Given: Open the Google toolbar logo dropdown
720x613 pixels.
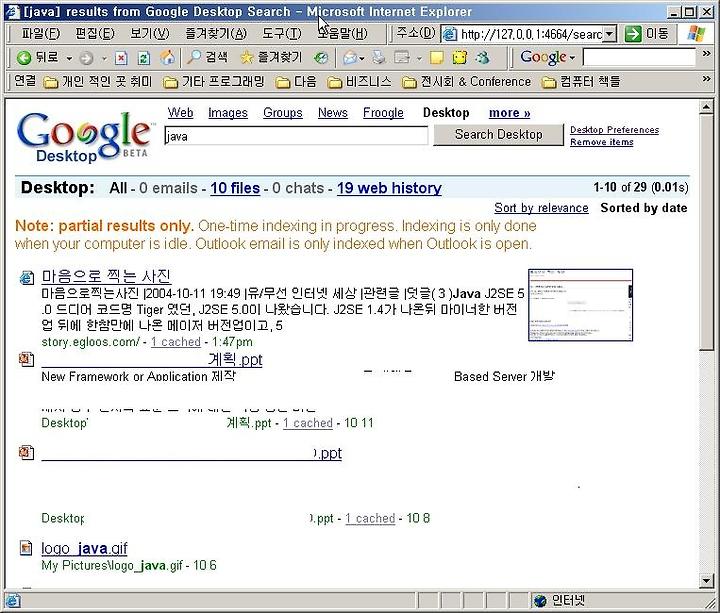Looking at the screenshot, I should pyautogui.click(x=547, y=57).
